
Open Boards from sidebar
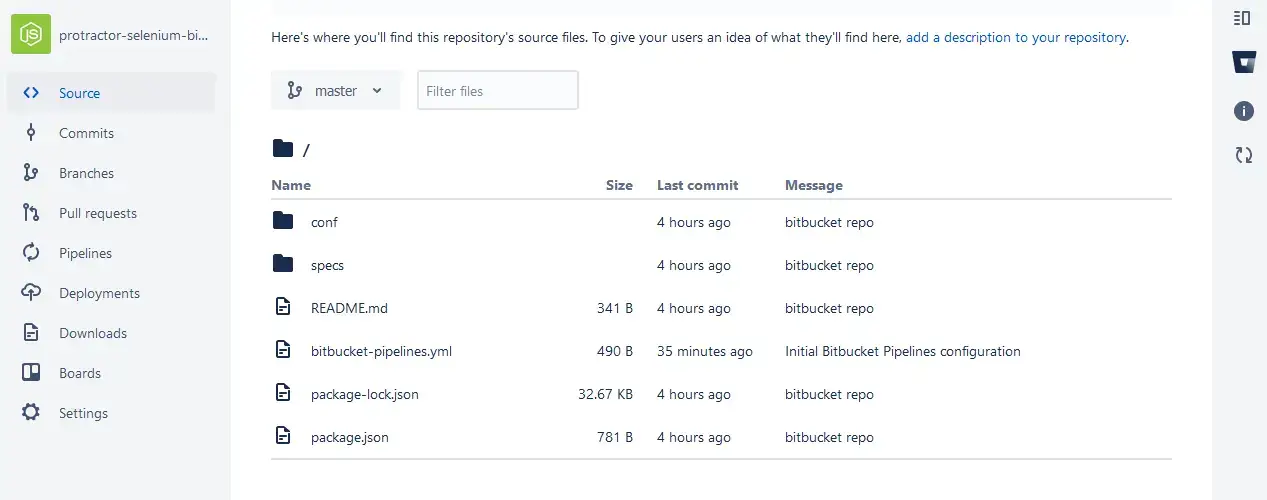(x=111, y=373)
